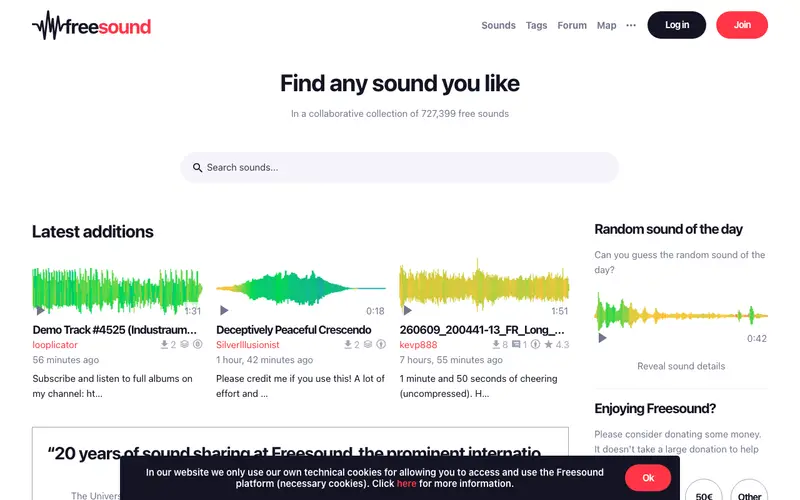Image resolution: width=800 pixels, height=500 pixels.
Task: Play the 260609_200441-13_FR_Long sound
Action: click(x=407, y=310)
